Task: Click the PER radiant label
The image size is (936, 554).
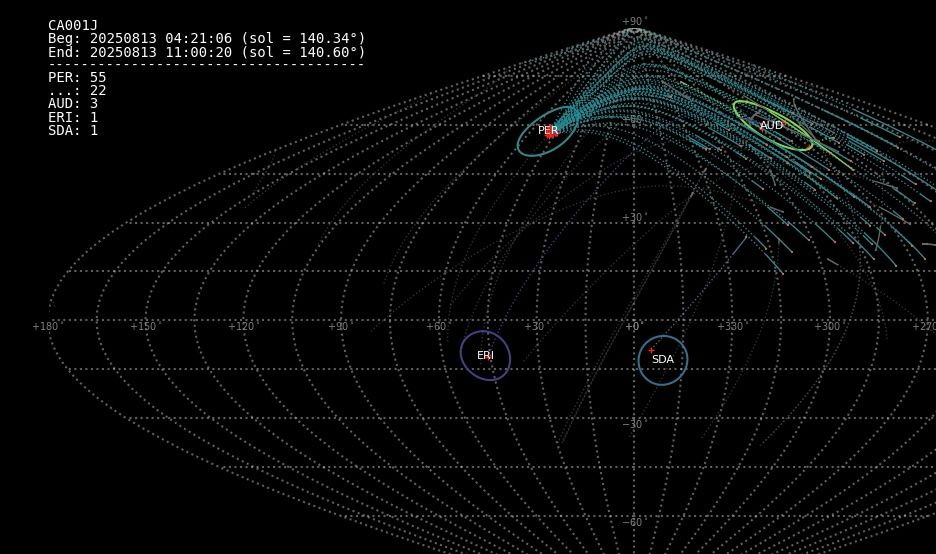Action: (548, 130)
